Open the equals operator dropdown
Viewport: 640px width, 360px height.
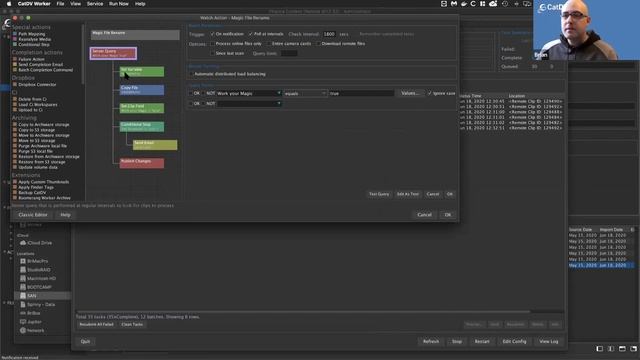[x=305, y=93]
